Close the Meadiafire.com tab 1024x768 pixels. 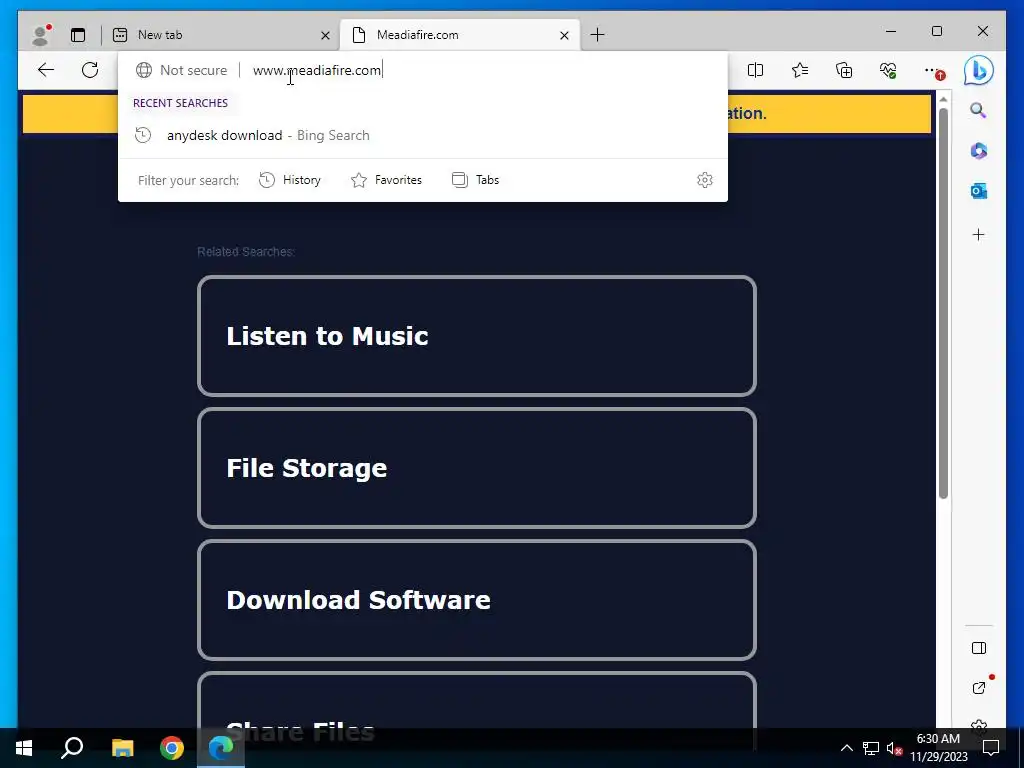(x=564, y=35)
